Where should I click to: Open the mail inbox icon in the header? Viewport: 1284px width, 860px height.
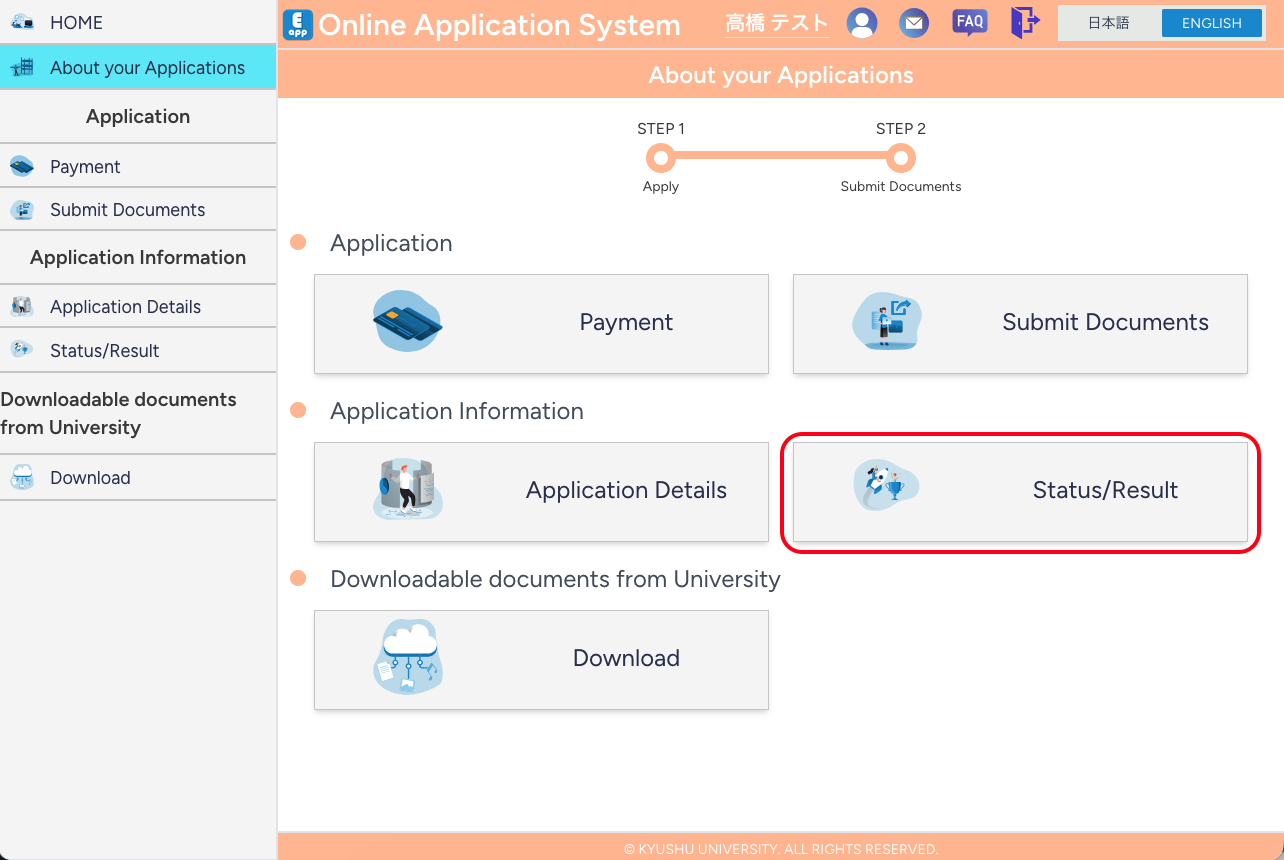click(x=913, y=22)
